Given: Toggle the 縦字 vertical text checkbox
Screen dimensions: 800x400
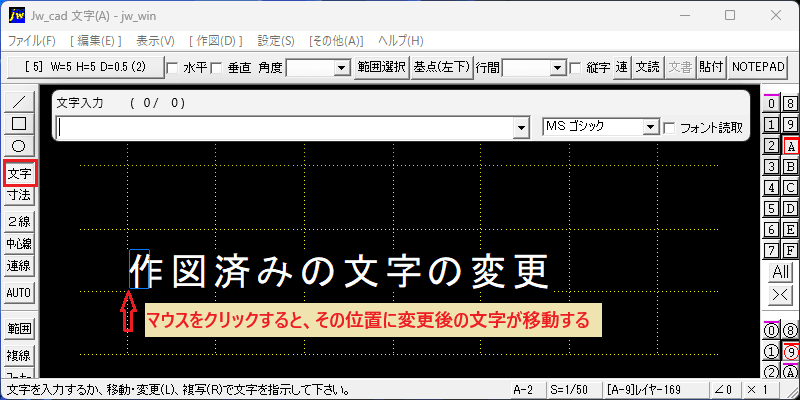Looking at the screenshot, I should pyautogui.click(x=575, y=68).
